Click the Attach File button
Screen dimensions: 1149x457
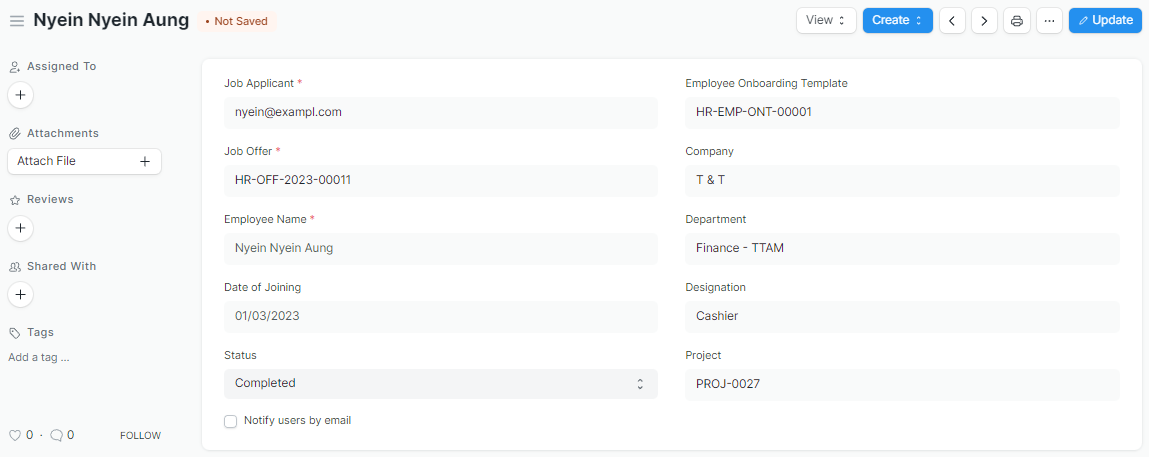coord(84,161)
